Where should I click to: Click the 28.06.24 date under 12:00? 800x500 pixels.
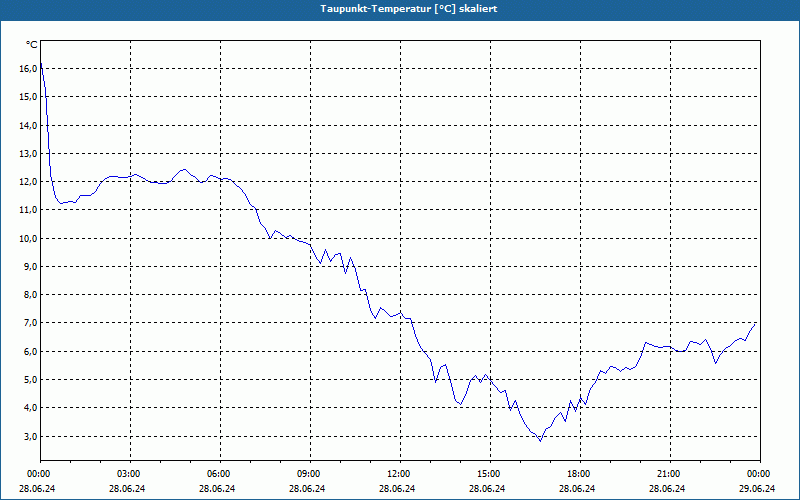(397, 488)
